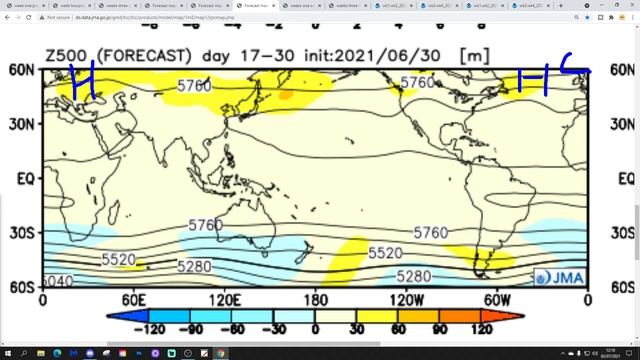This screenshot has height=360, width=640.
Task: Go back to the previous page
Action: (7, 18)
